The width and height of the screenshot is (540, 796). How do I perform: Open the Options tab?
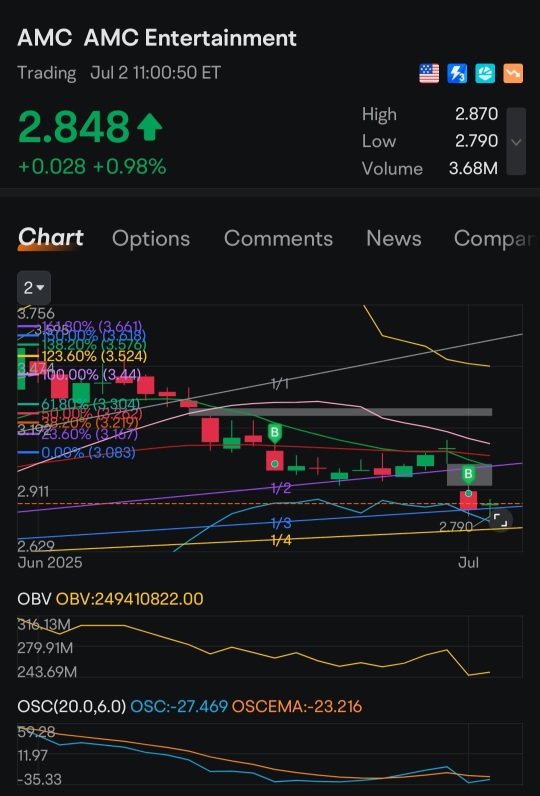point(151,239)
